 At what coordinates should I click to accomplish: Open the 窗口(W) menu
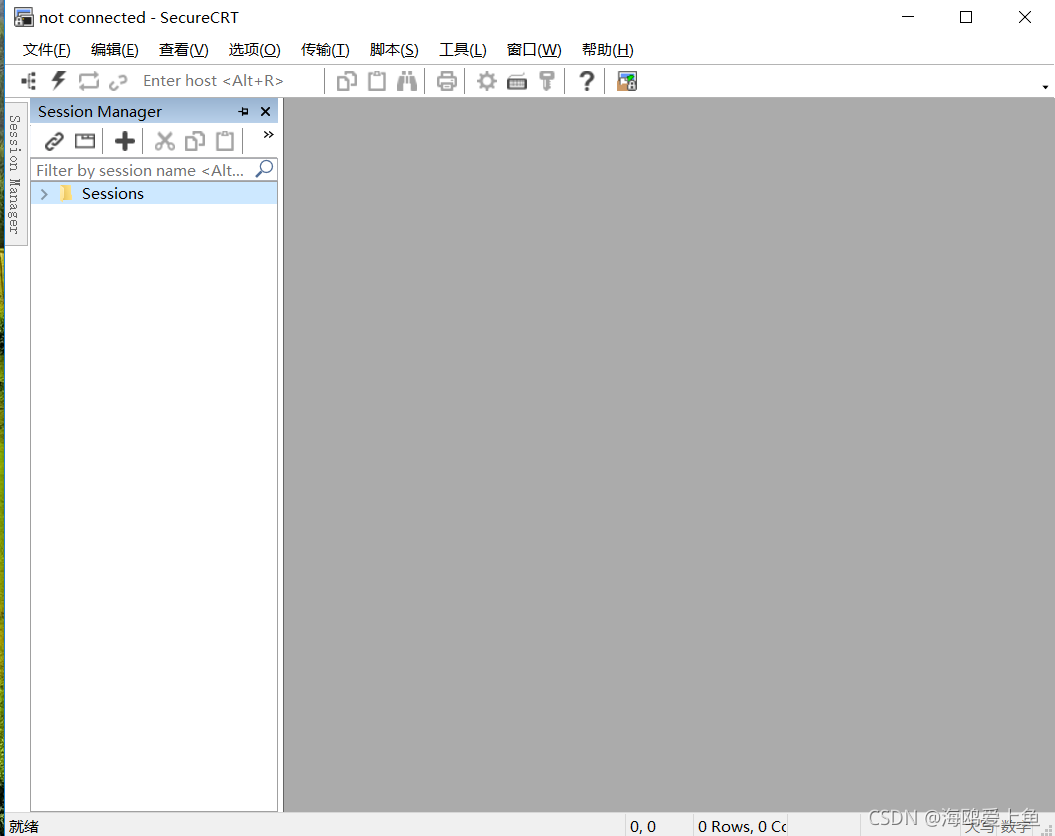click(x=534, y=50)
